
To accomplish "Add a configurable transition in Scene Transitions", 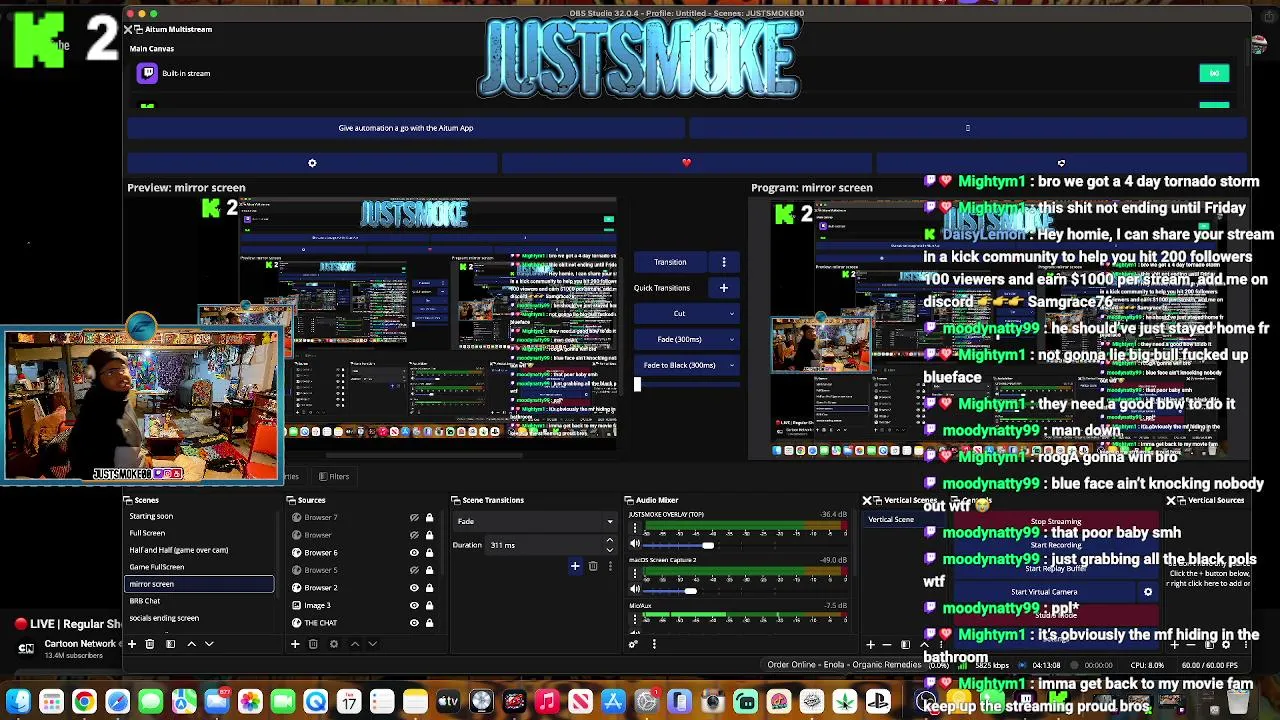I will pyautogui.click(x=575, y=567).
